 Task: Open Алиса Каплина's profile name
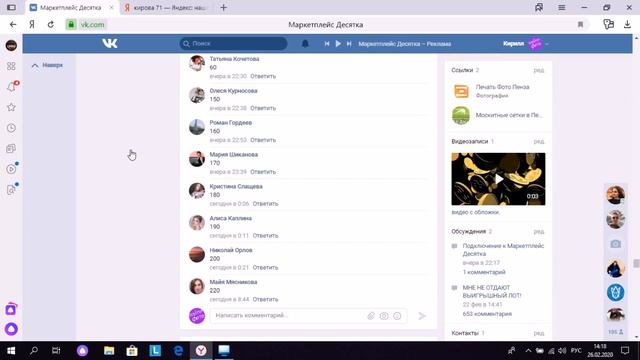tap(231, 218)
